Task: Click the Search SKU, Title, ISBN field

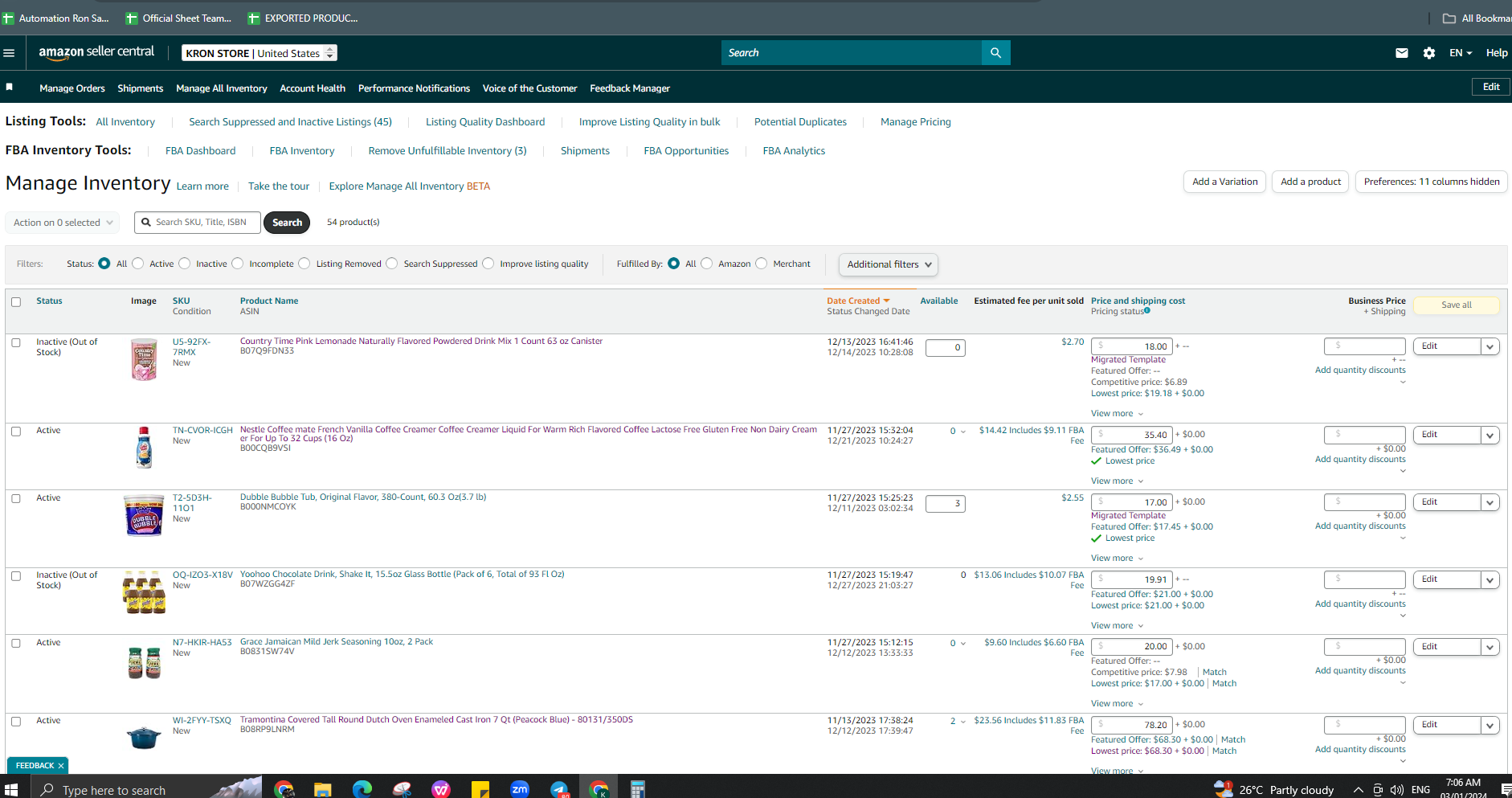Action: [198, 223]
